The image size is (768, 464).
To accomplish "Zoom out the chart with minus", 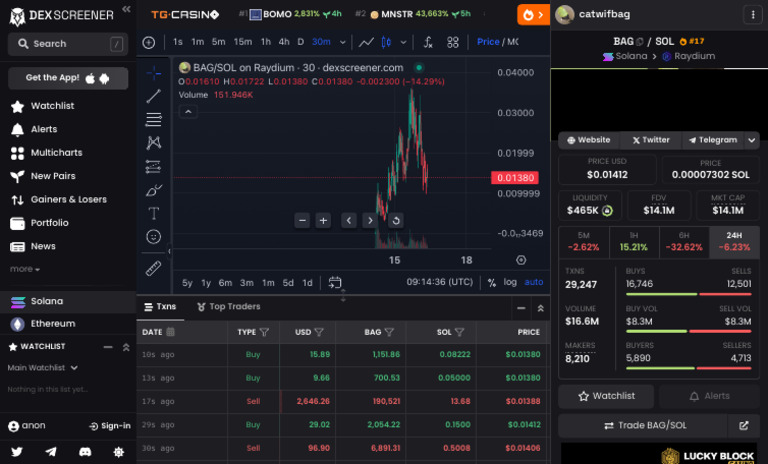I will [302, 221].
